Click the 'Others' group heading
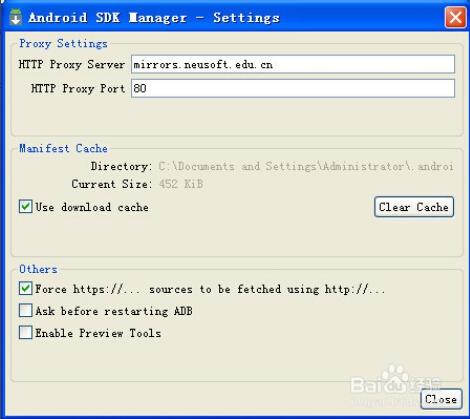 38,269
